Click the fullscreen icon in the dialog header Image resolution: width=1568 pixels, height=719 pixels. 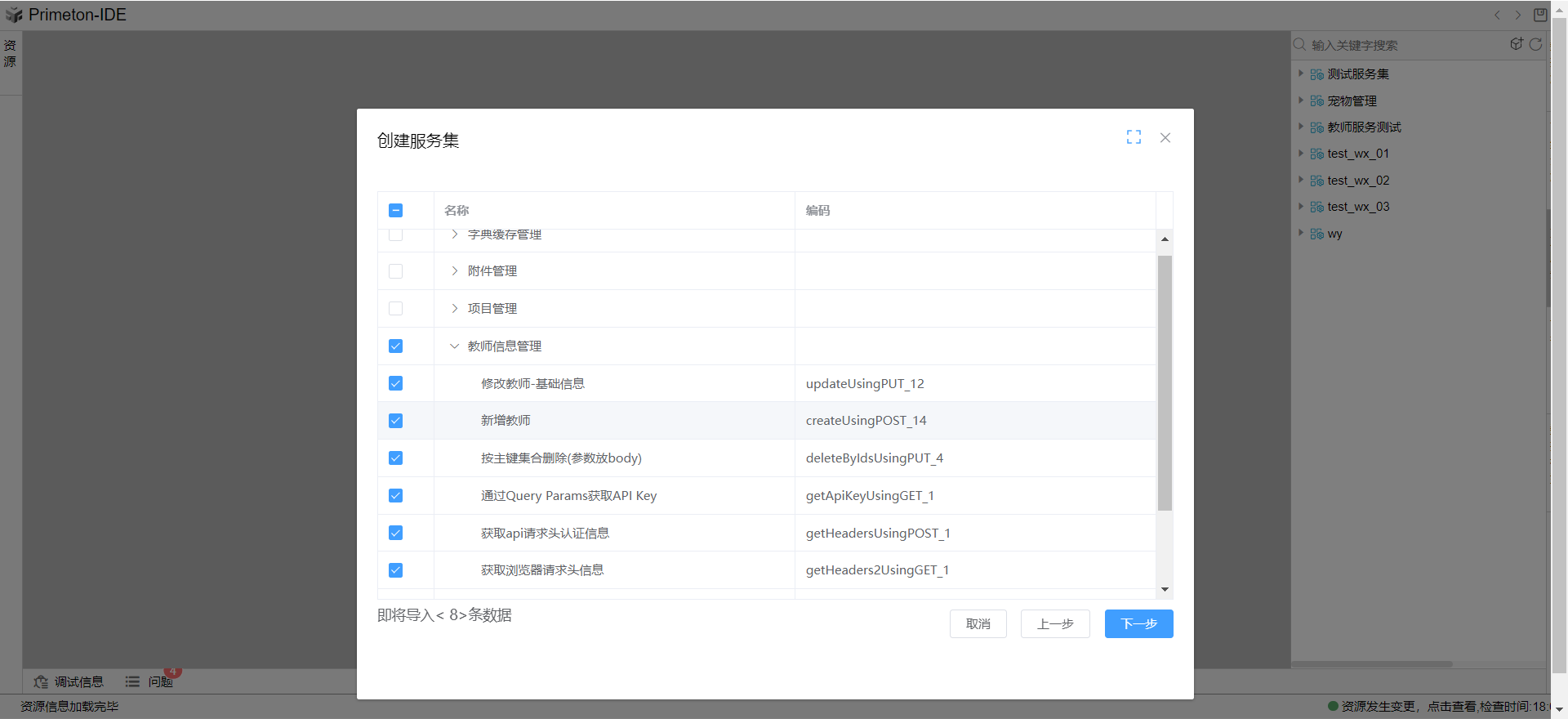(x=1134, y=137)
